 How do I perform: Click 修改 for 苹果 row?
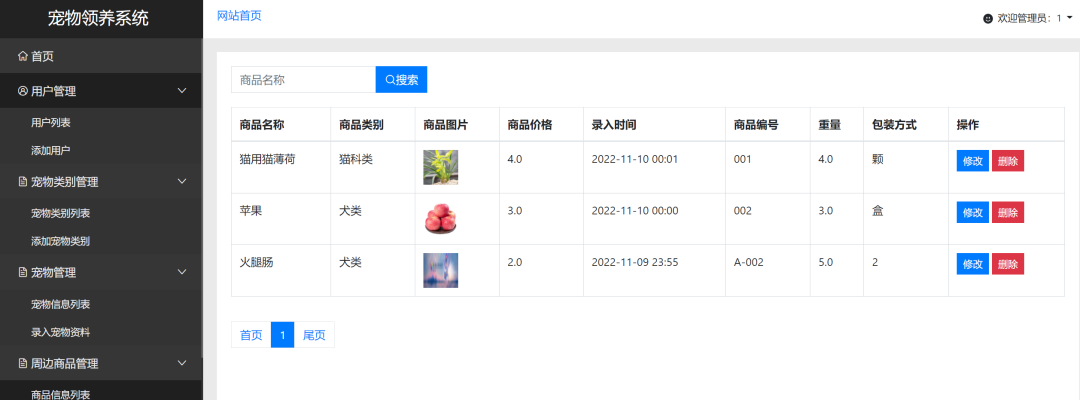click(973, 212)
